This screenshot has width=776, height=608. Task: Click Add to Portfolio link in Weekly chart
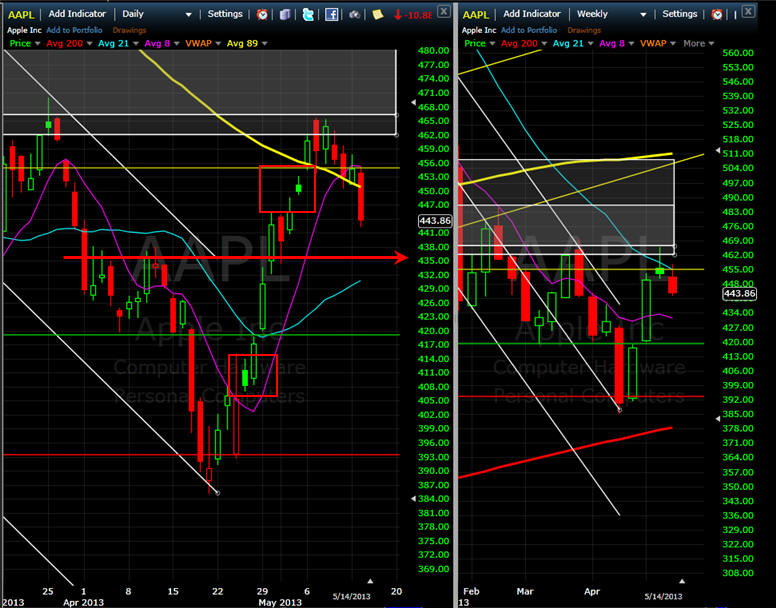[x=529, y=30]
